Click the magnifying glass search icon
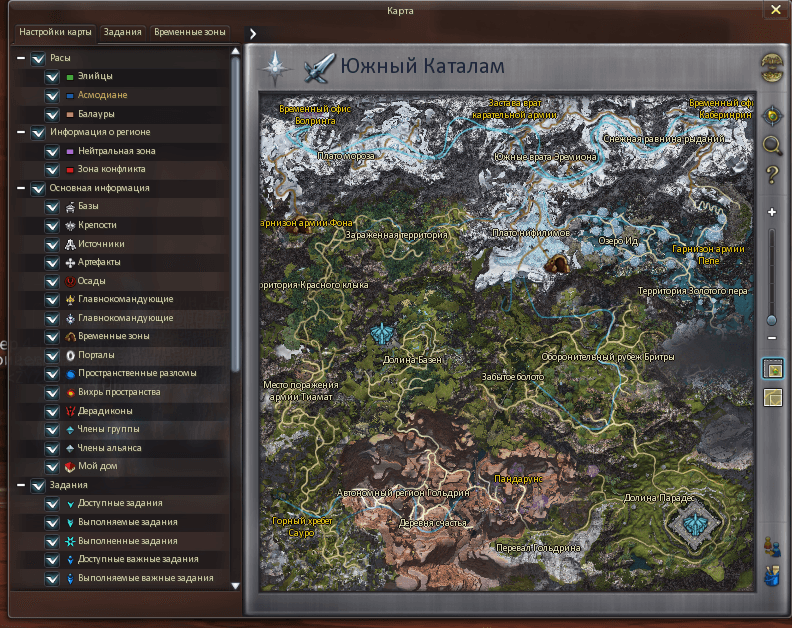Image resolution: width=792 pixels, height=628 pixels. pos(771,145)
